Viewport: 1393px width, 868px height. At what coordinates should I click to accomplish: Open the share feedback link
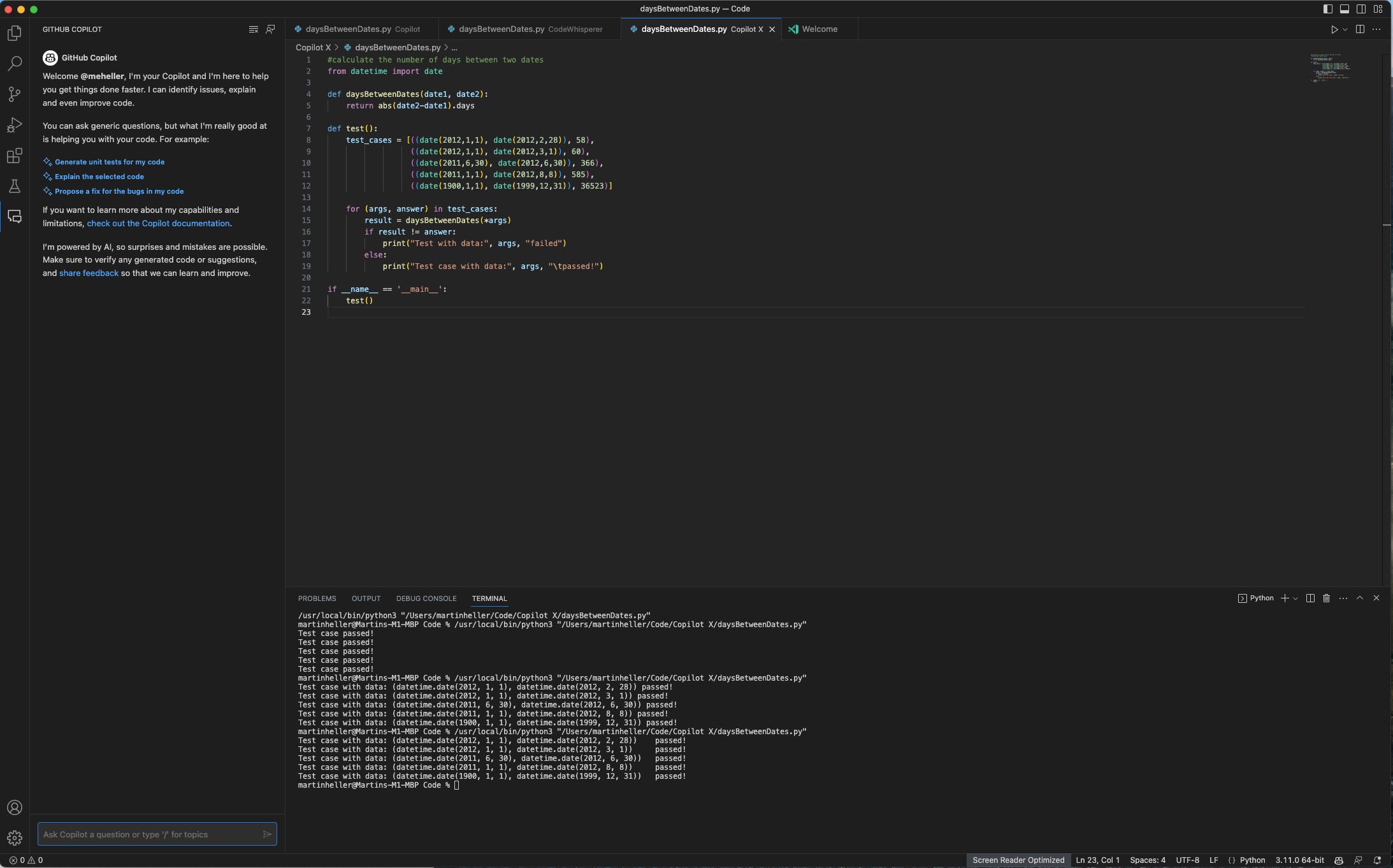pos(89,273)
